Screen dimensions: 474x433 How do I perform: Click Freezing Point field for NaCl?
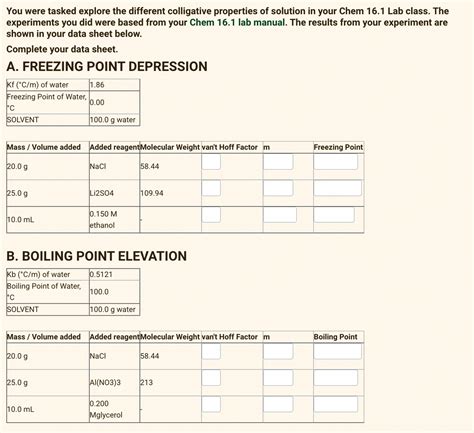(x=336, y=162)
